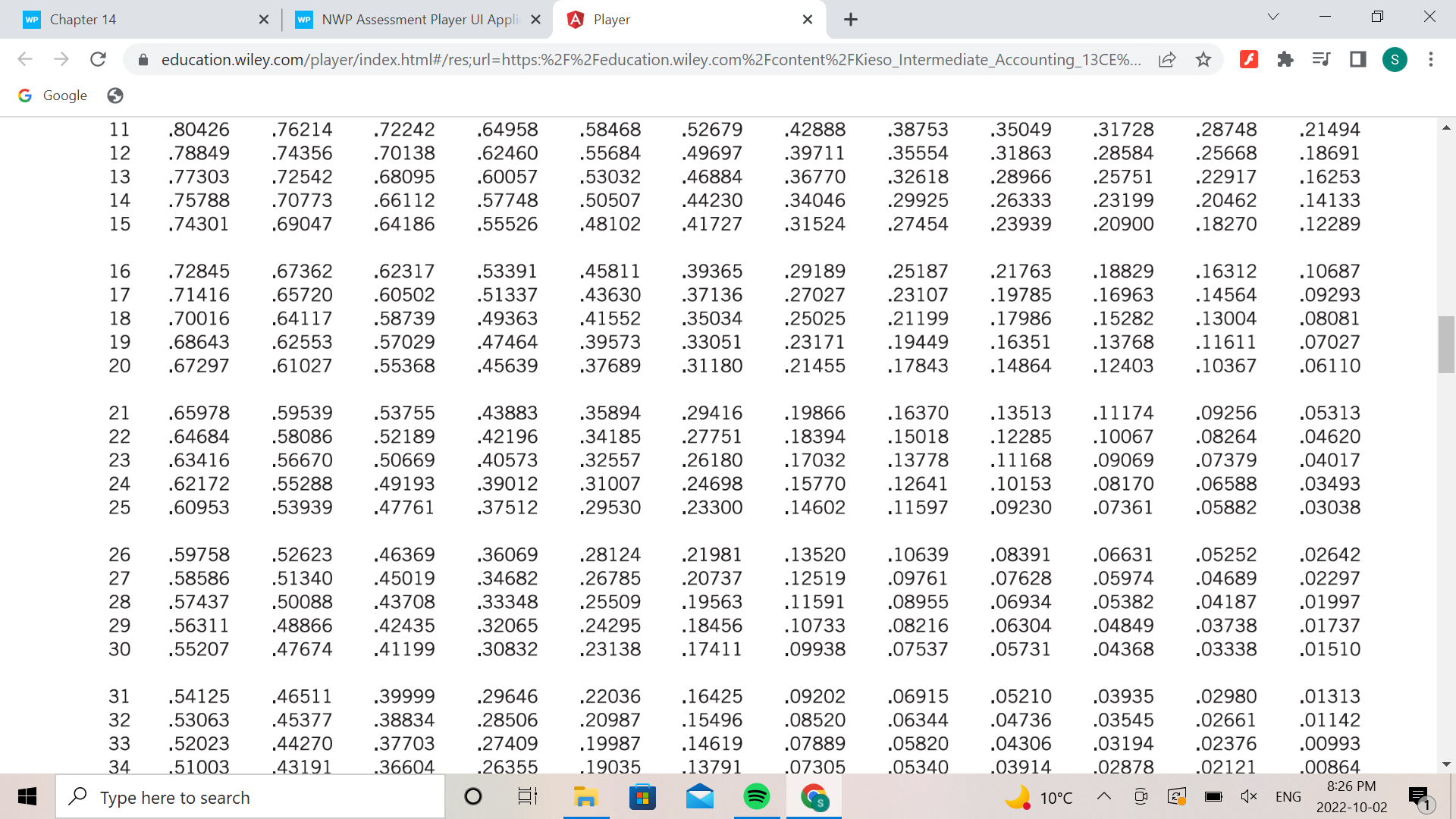Open Chrome's media controls icon
Viewport: 1456px width, 819px height.
(x=1320, y=59)
